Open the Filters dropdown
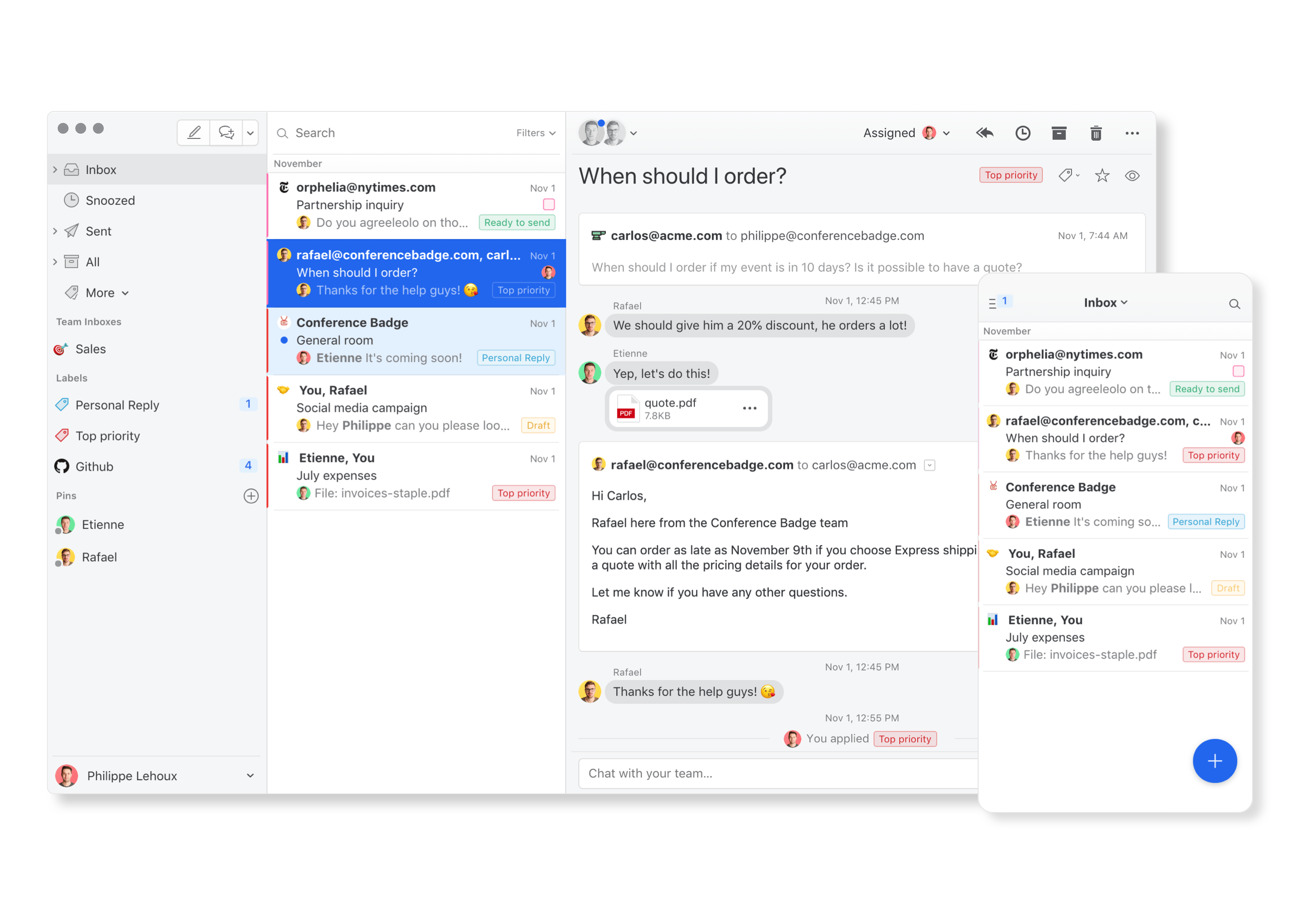Viewport: 1300px width, 924px height. coord(535,133)
